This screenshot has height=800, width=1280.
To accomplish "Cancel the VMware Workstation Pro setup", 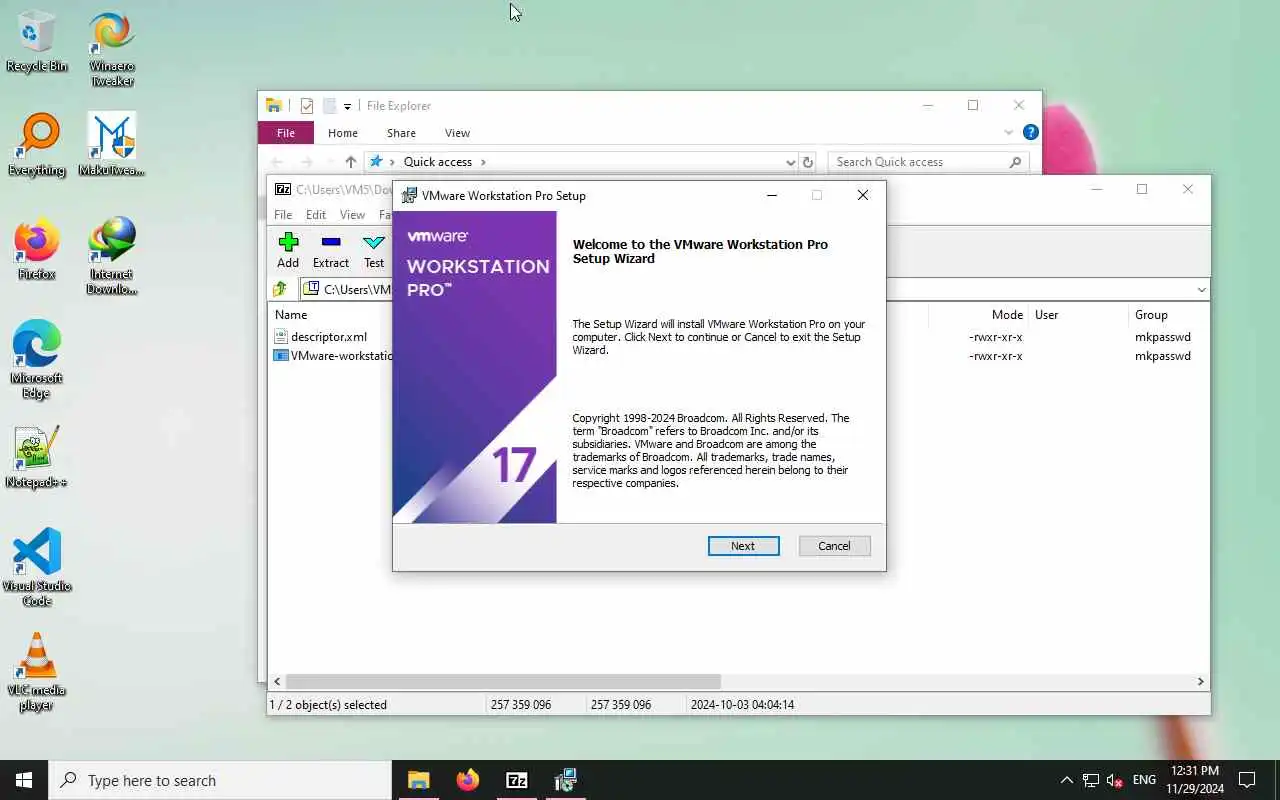I will (834, 546).
